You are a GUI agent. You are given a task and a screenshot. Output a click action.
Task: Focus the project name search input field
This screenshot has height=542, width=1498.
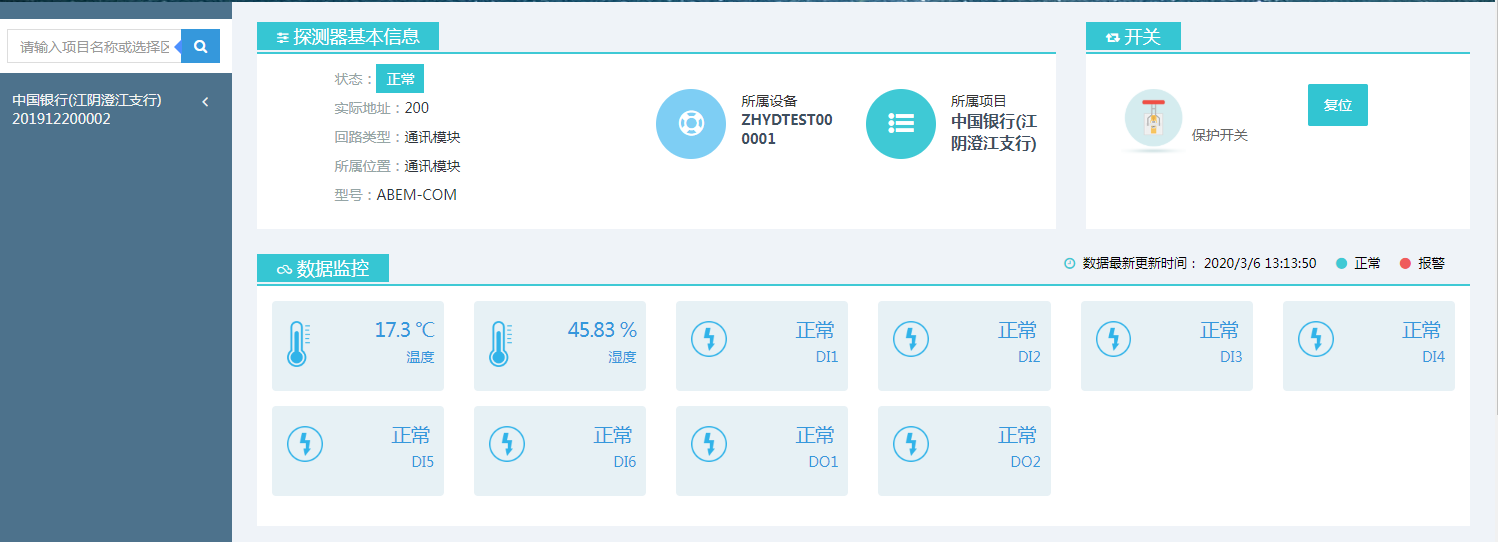[x=94, y=46]
